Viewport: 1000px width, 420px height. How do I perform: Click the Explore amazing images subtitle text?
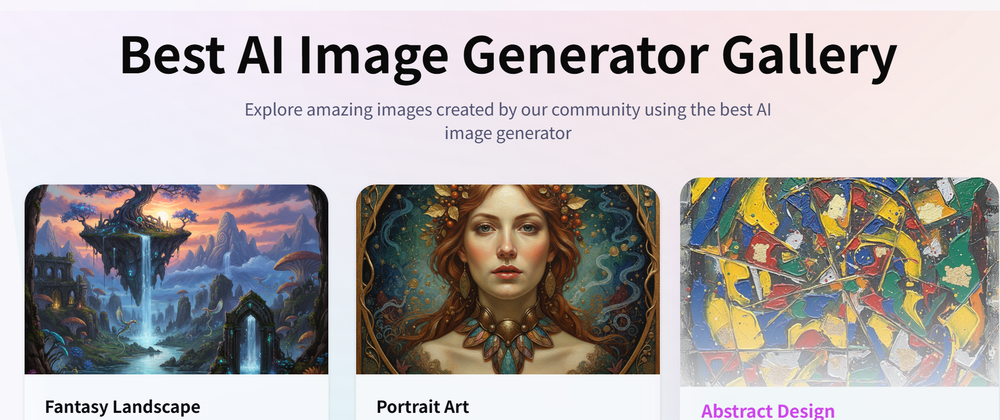pyautogui.click(x=508, y=121)
